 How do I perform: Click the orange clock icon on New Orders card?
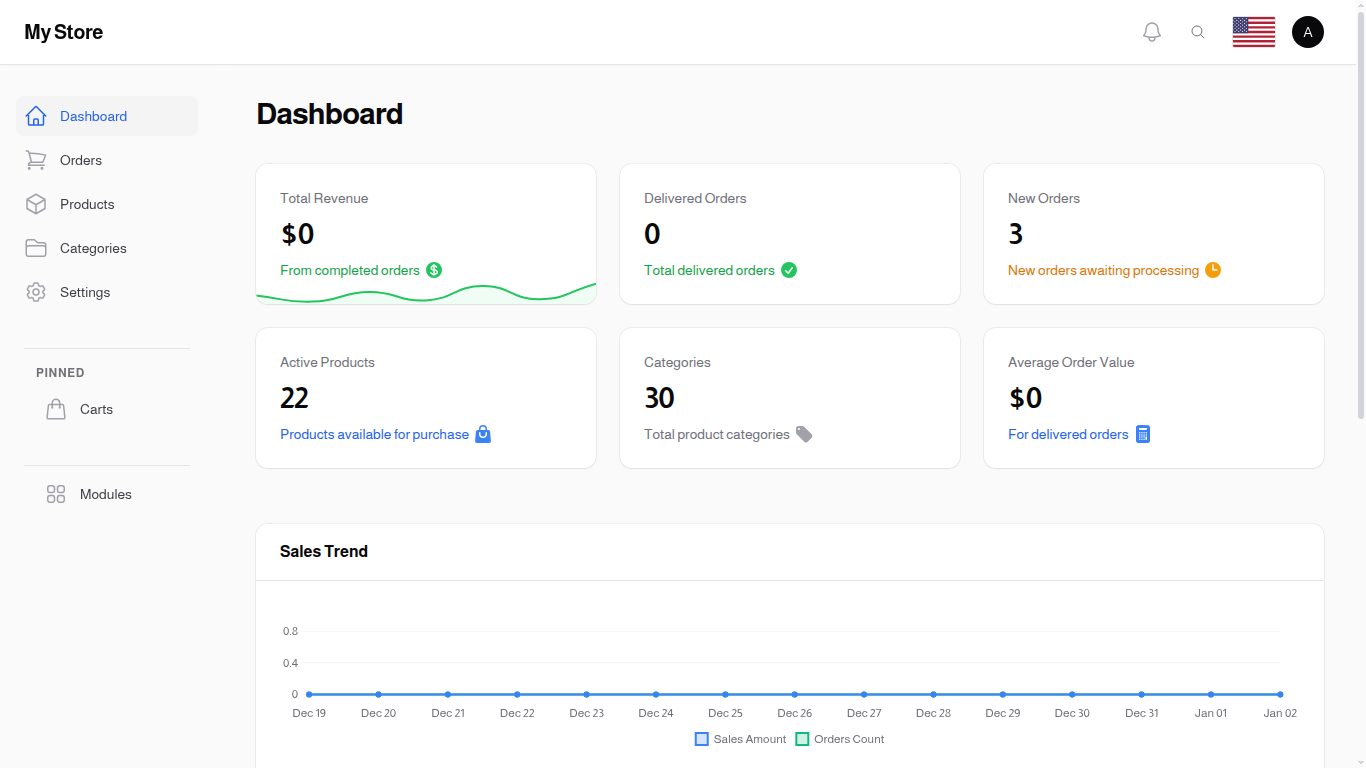1213,269
